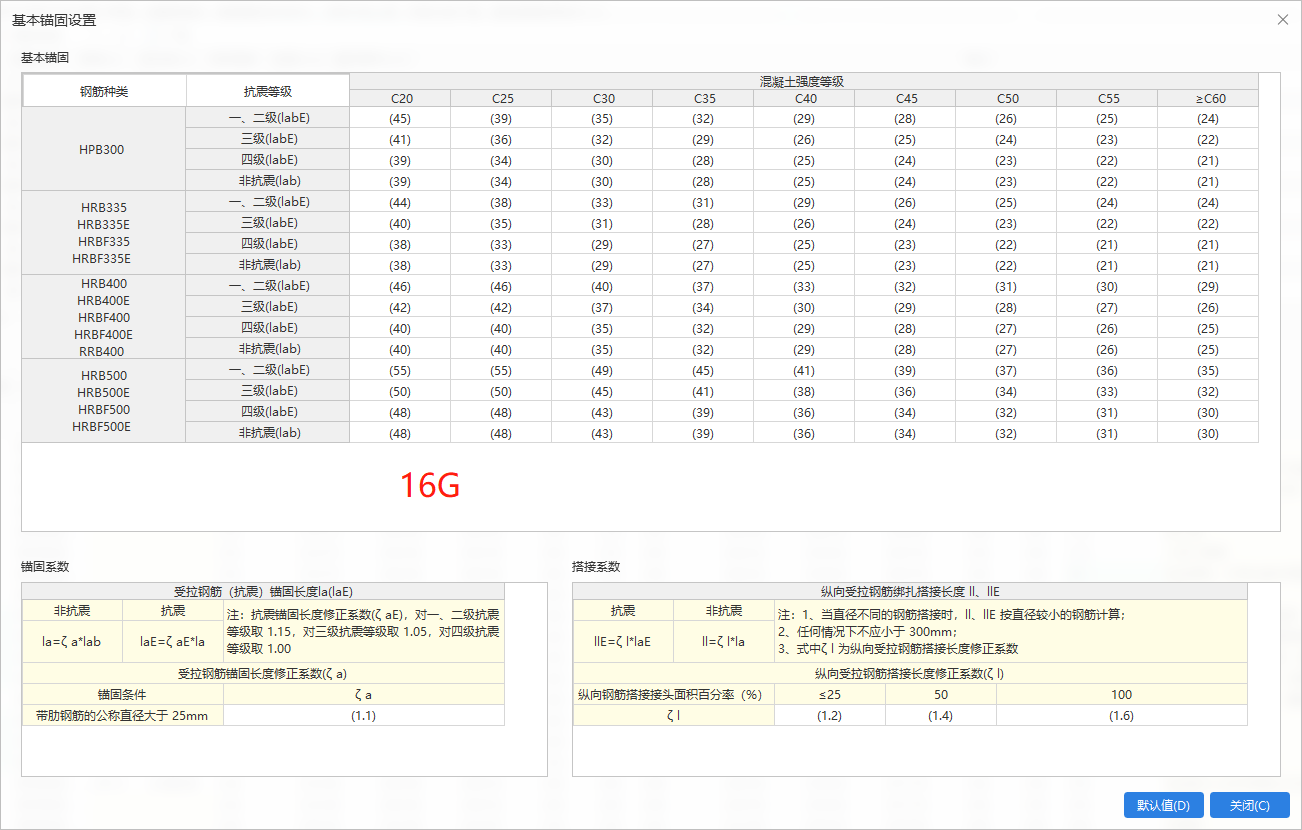The width and height of the screenshot is (1302, 830).
Task: Edit HRB335 非抗震(lab) value under C55
Action: 1108,265
